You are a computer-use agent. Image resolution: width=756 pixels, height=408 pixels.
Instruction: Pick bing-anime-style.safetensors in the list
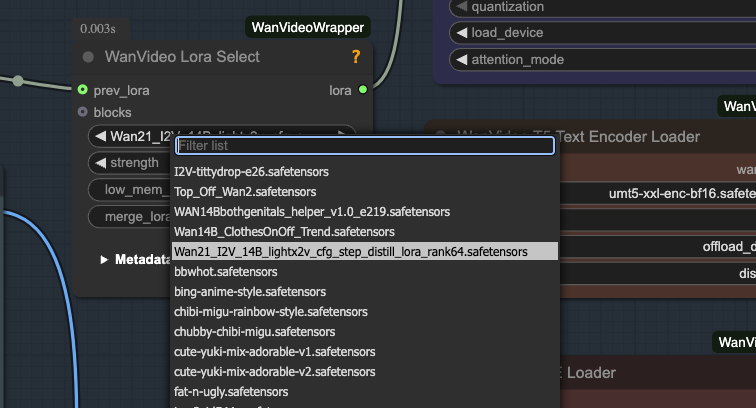tap(365, 292)
